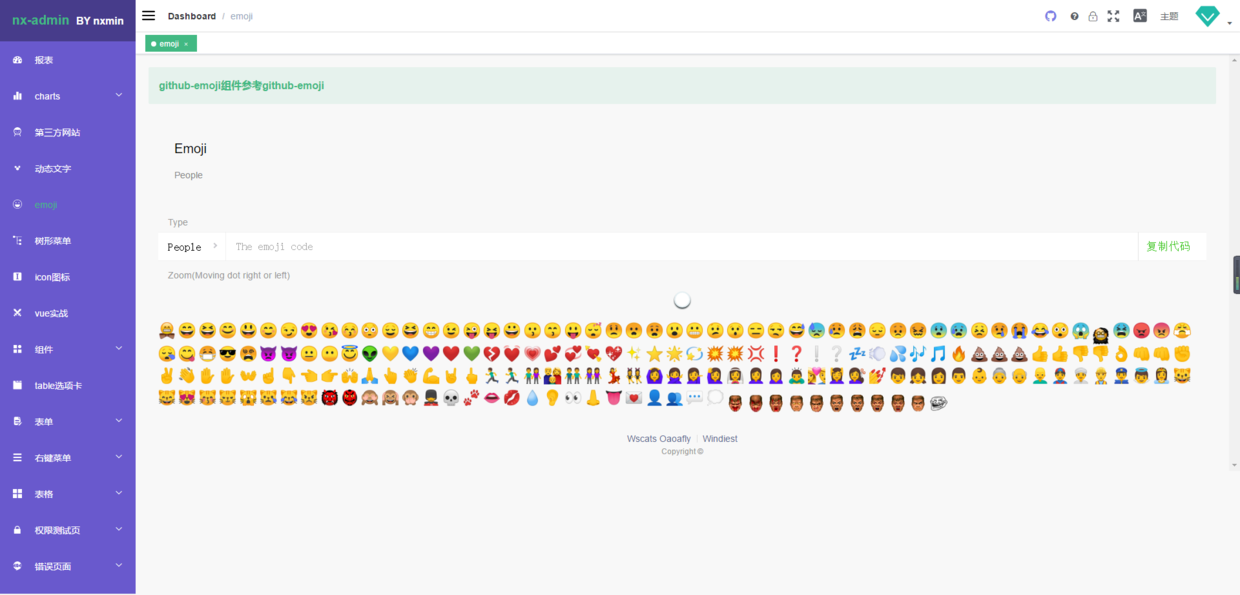Screen dimensions: 1240x595
Task: Open the user avatar dropdown
Action: (1207, 15)
